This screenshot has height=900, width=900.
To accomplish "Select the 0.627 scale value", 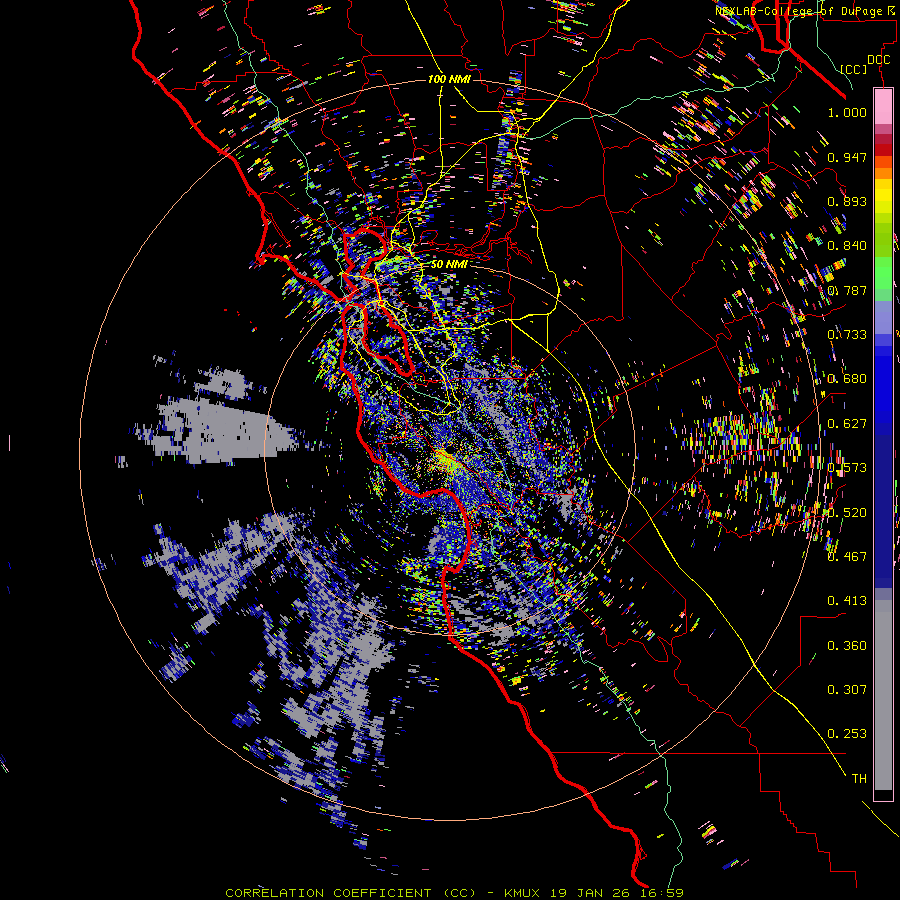I will click(847, 424).
